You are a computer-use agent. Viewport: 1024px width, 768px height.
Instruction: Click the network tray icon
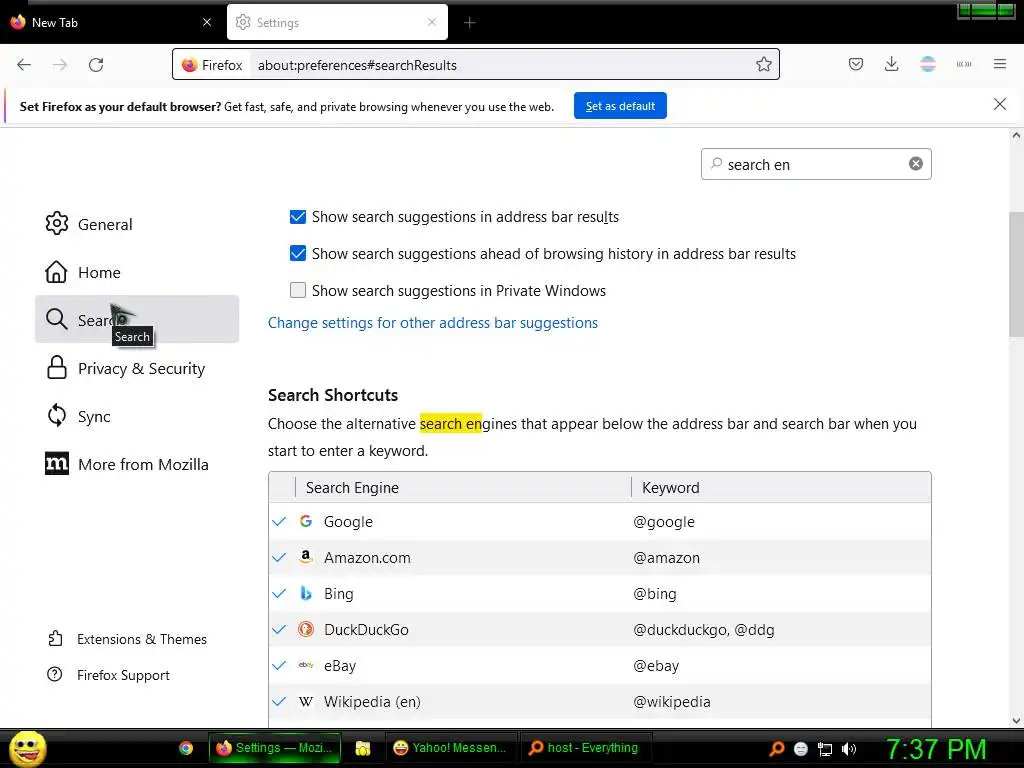[x=825, y=749]
